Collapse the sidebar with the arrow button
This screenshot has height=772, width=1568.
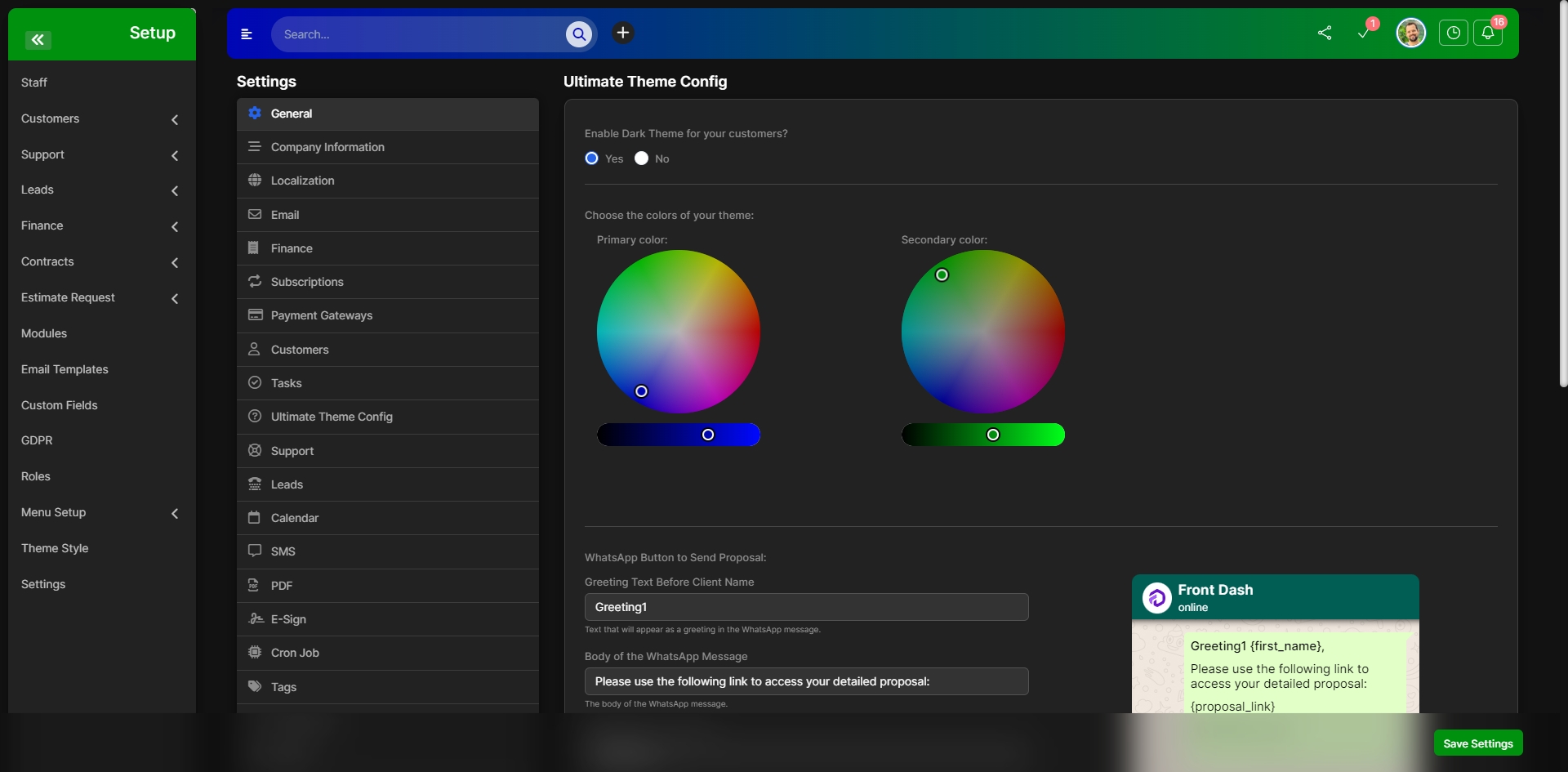pos(38,39)
